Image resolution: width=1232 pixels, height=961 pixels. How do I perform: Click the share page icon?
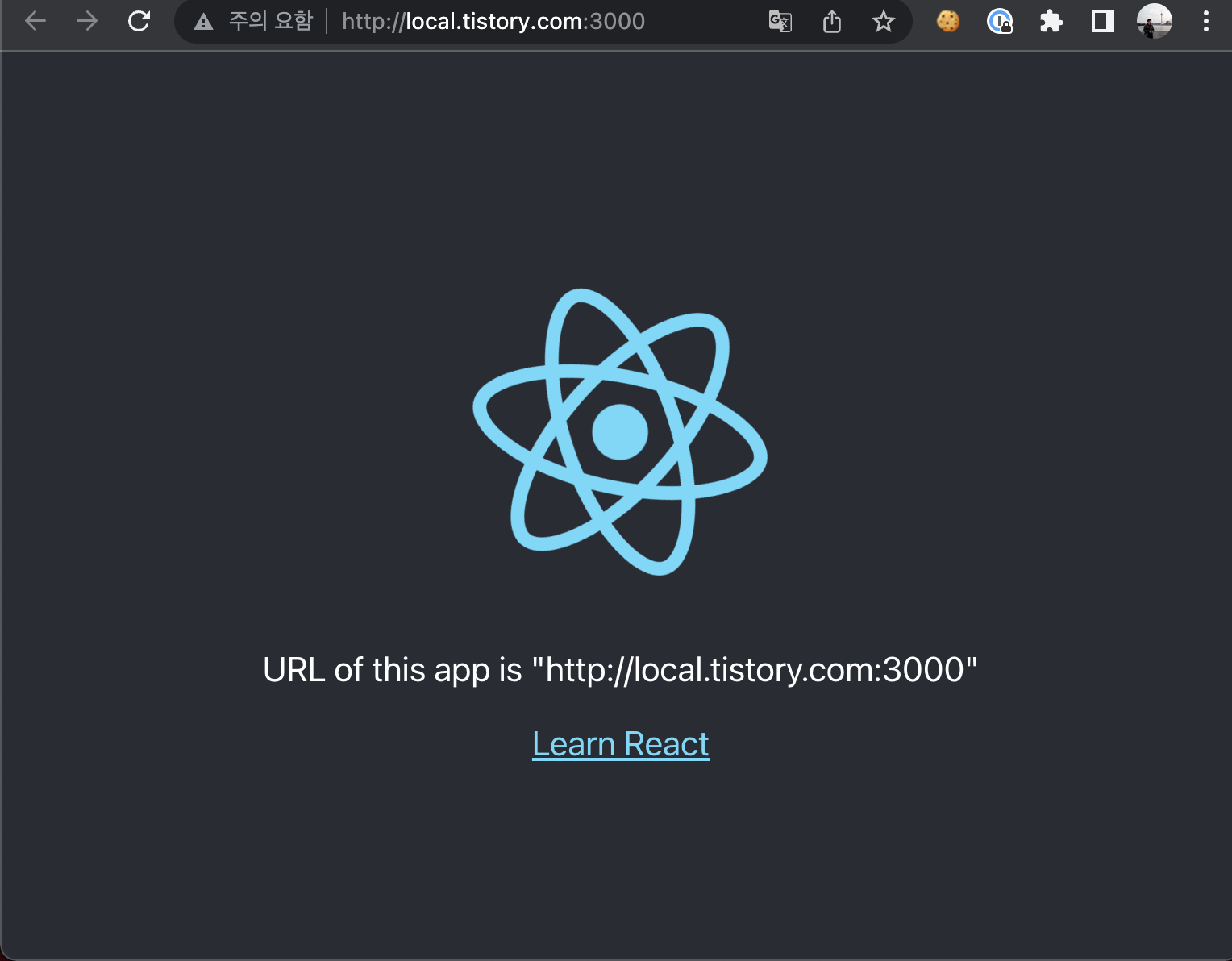832,21
